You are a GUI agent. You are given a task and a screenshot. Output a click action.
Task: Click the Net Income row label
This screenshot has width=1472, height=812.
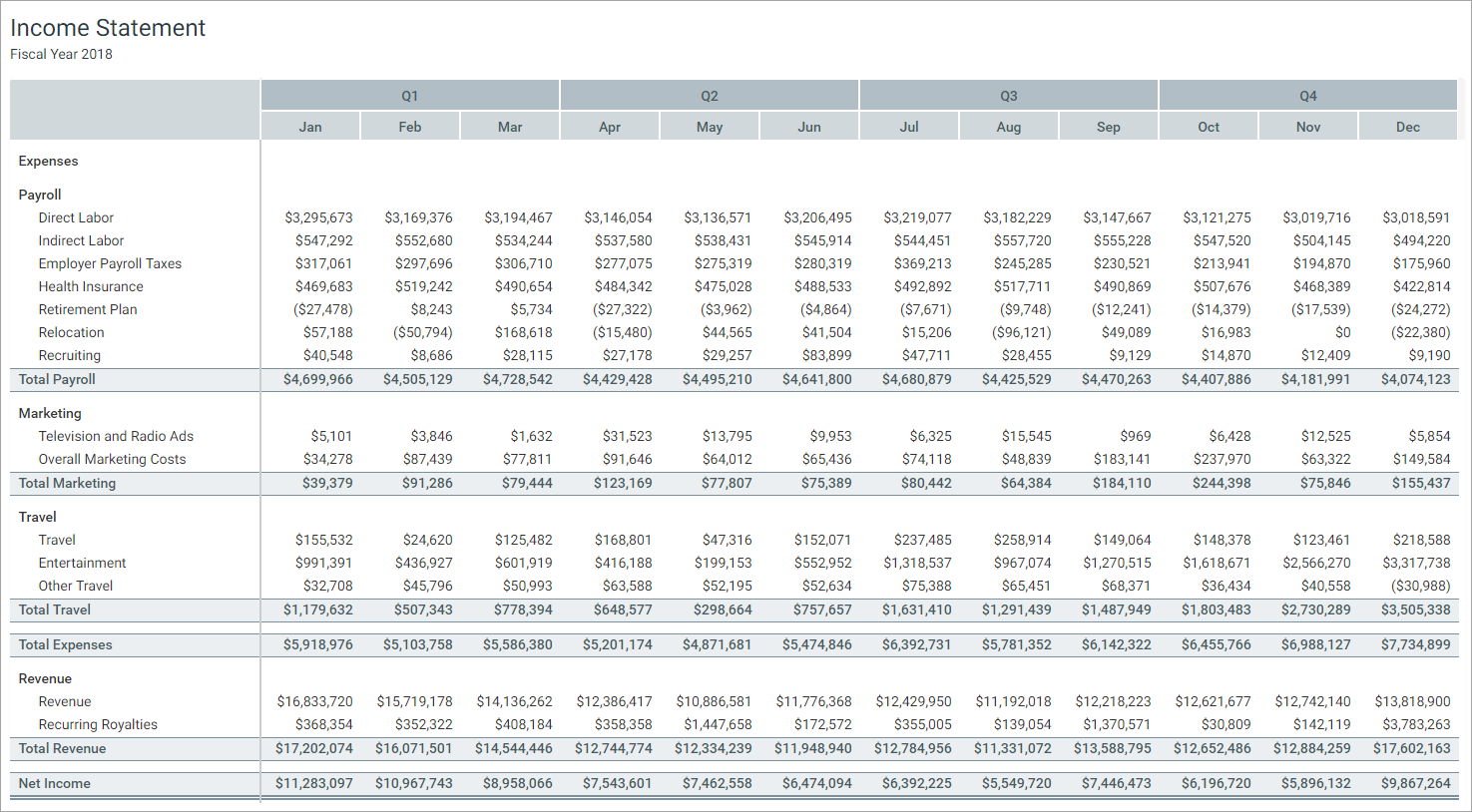point(54,783)
